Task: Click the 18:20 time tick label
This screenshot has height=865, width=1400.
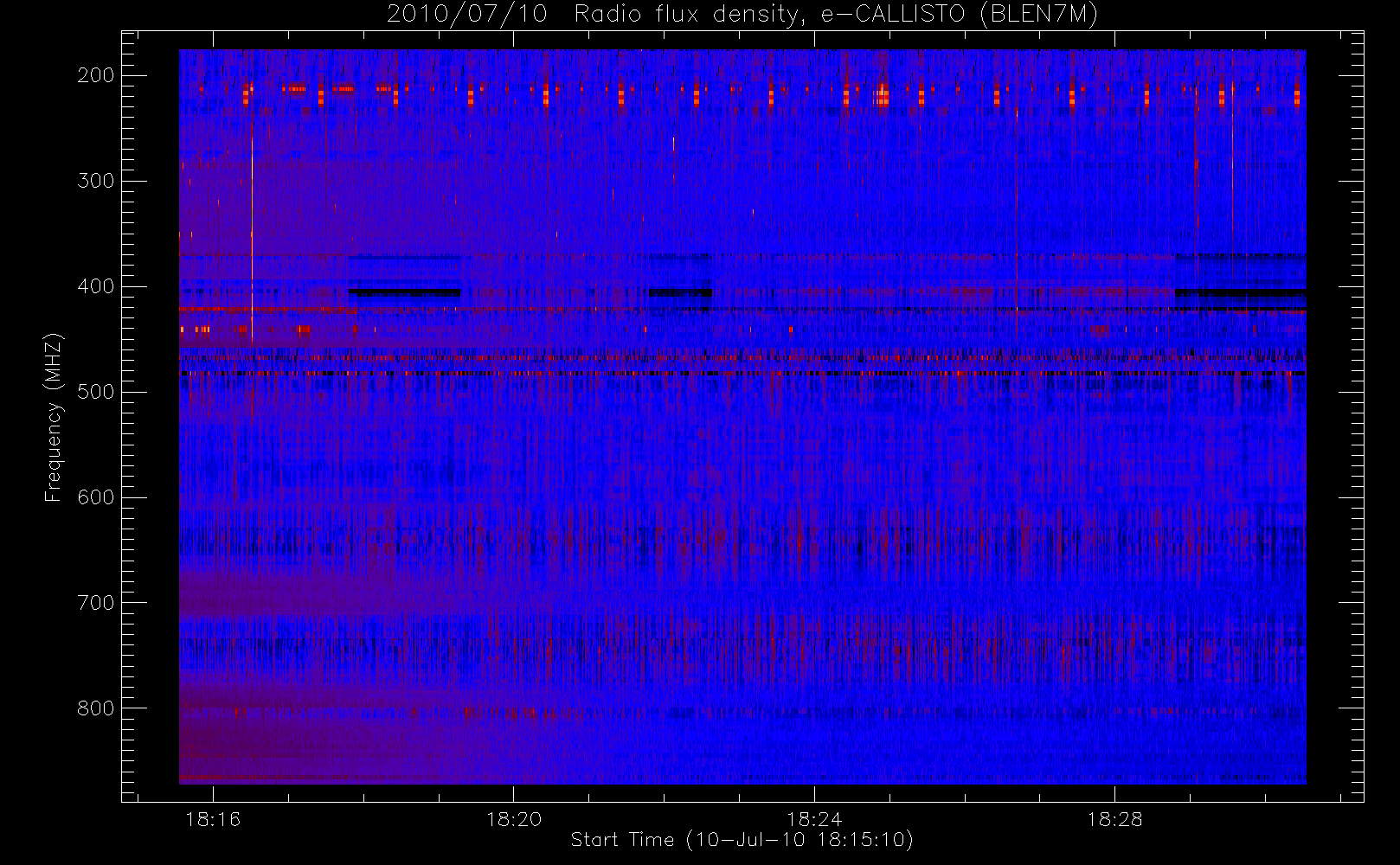Action: coord(514,819)
